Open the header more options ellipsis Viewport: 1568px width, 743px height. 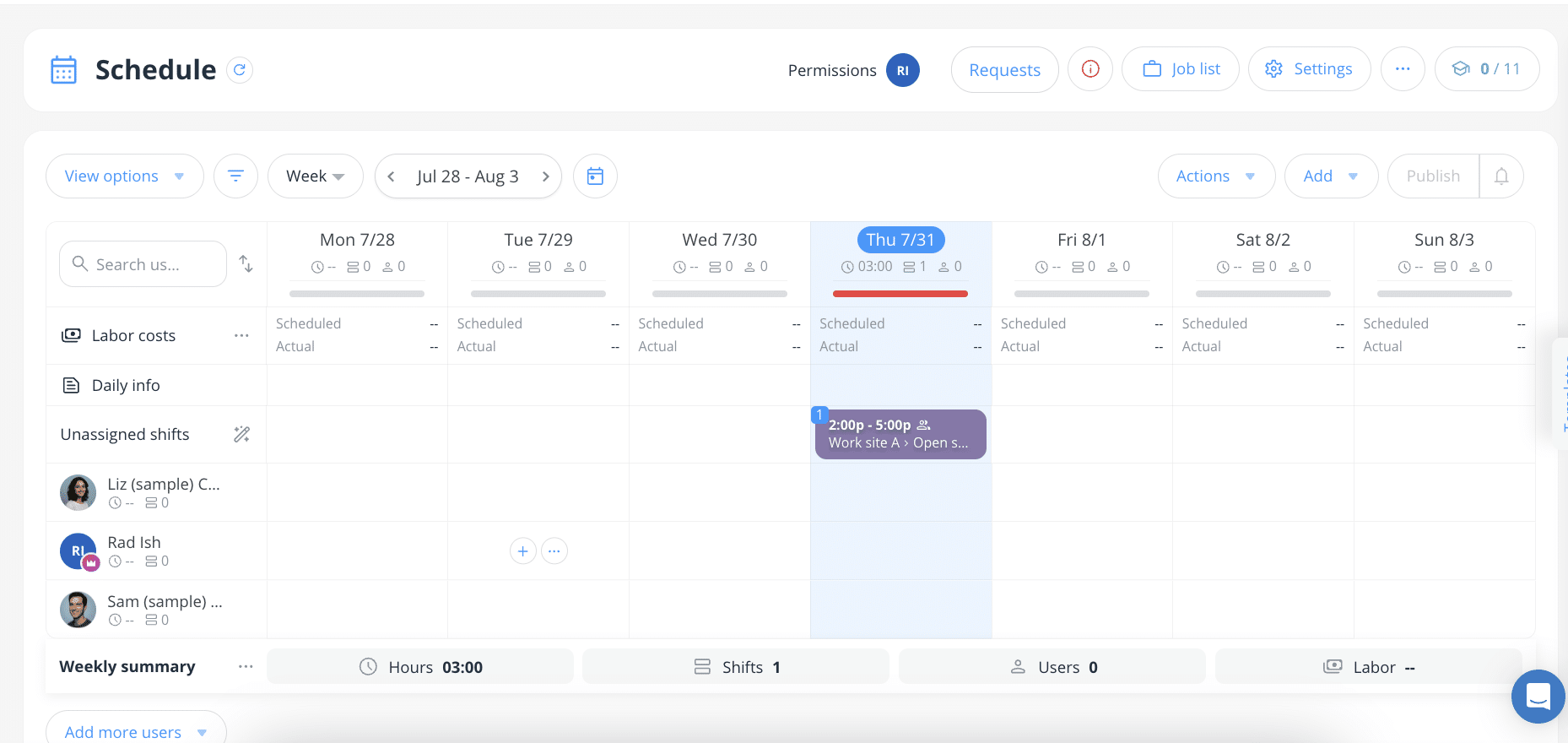1403,69
